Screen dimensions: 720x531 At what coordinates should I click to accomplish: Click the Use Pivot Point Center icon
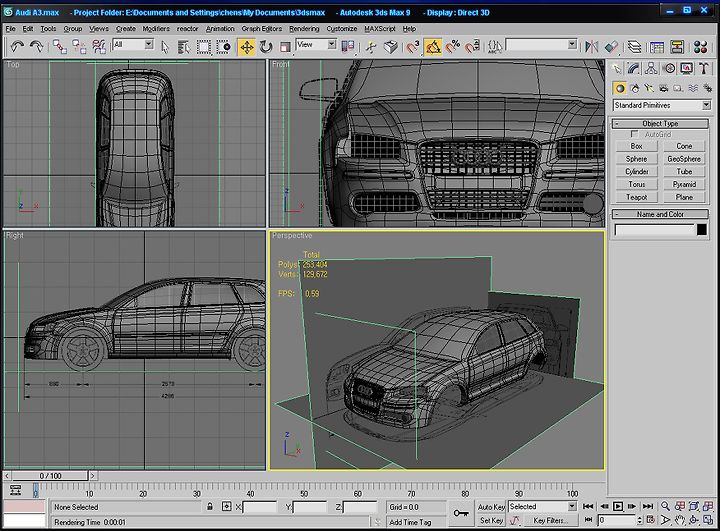tap(348, 47)
